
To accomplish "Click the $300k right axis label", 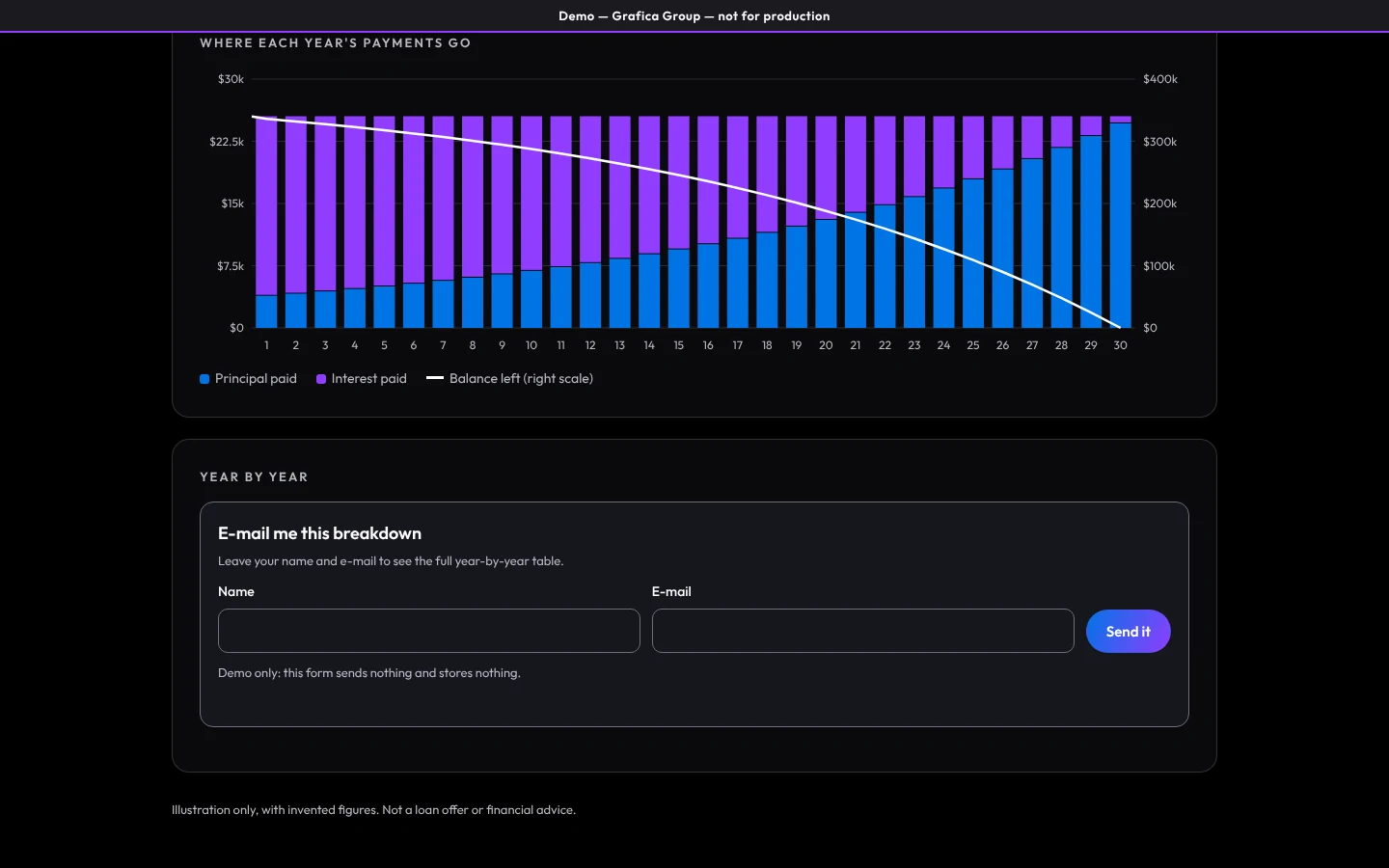I will tap(1160, 142).
